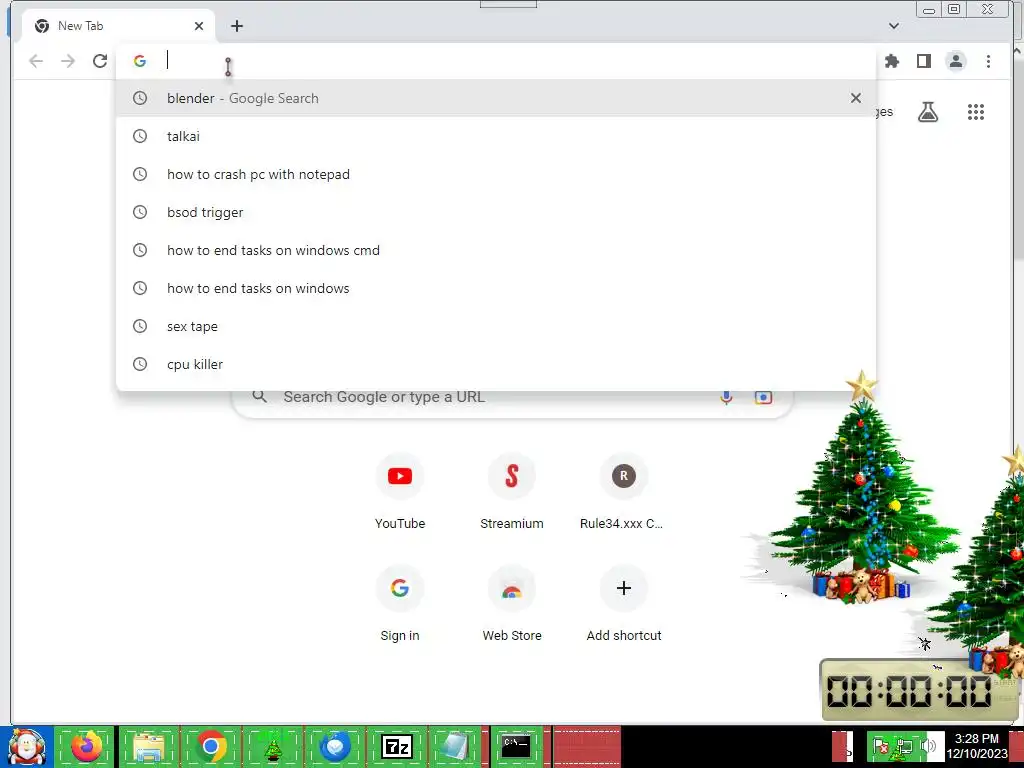The height and width of the screenshot is (768, 1024).
Task: Open the YouTube shortcut
Action: (x=400, y=491)
